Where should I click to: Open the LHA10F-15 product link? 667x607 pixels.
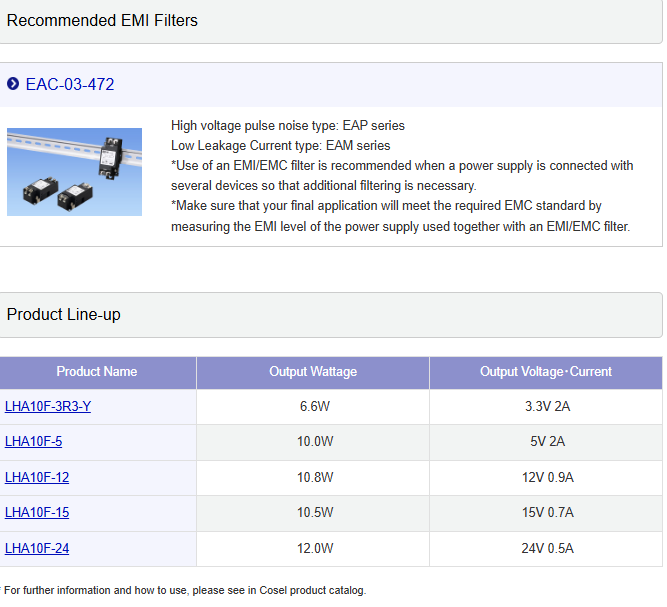pyautogui.click(x=37, y=512)
